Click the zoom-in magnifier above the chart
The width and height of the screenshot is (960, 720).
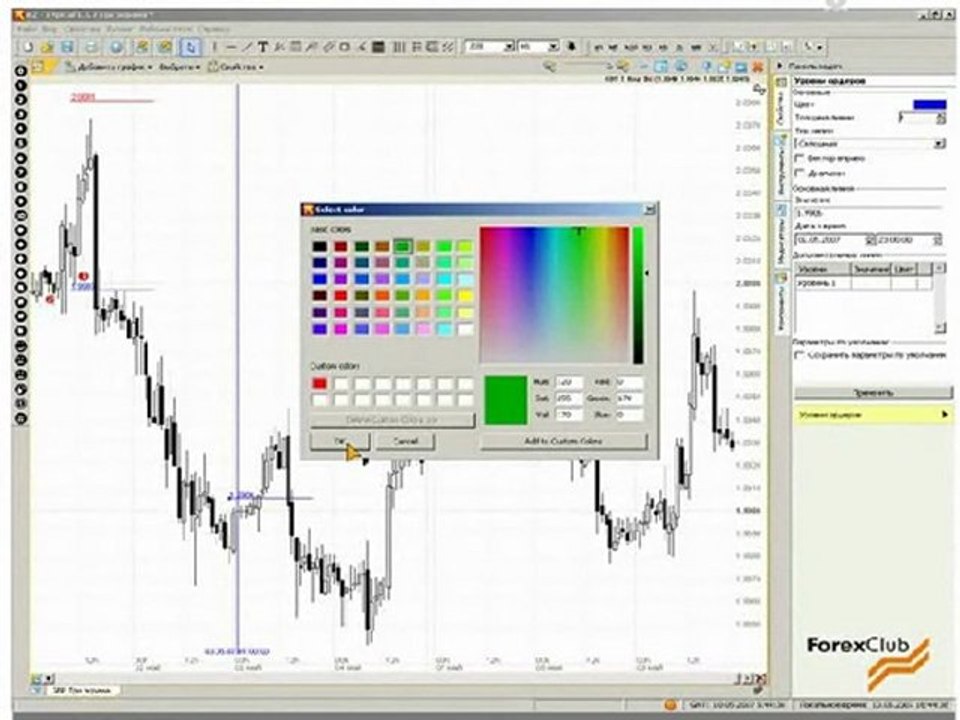coord(623,66)
